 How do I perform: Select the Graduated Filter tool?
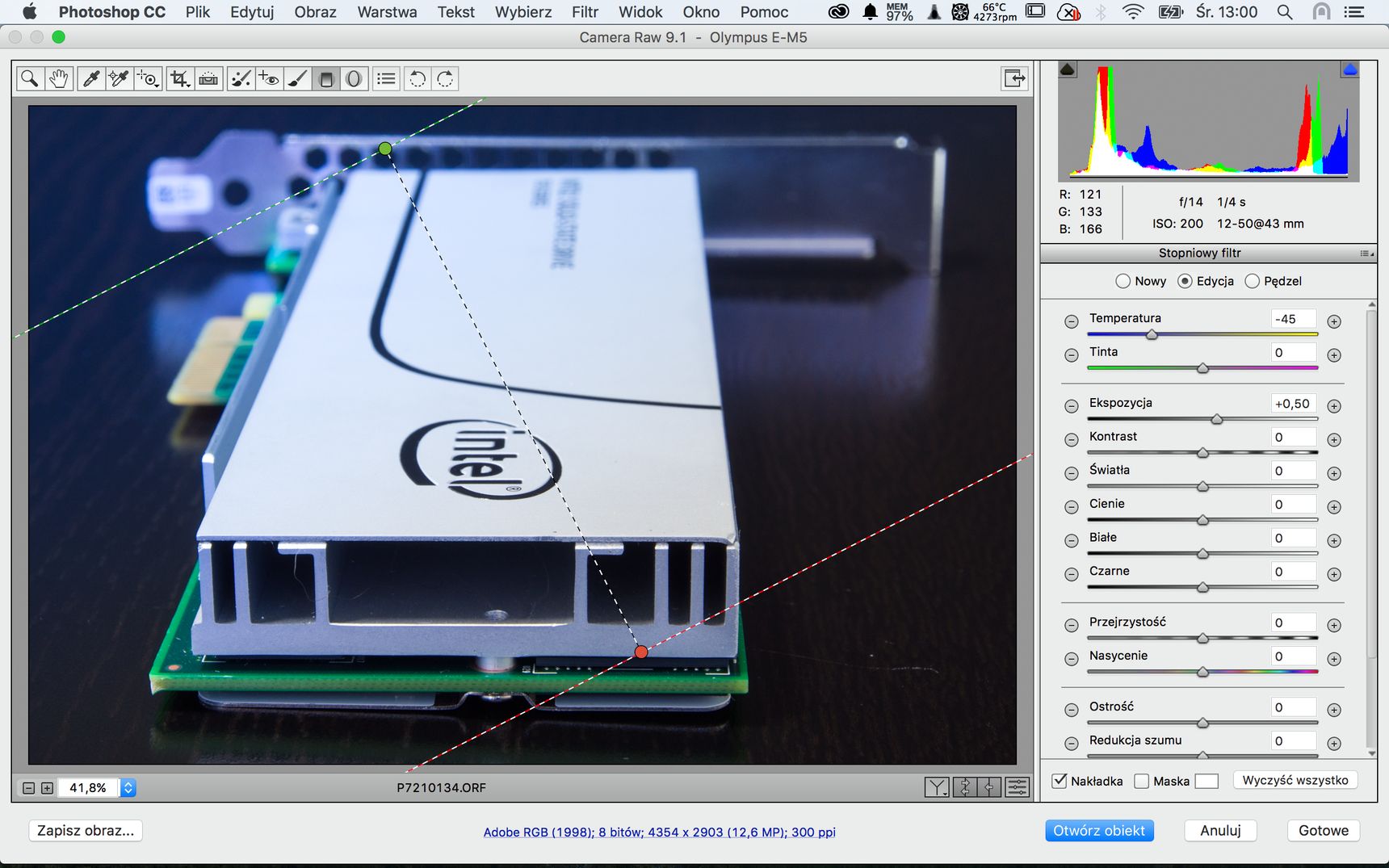point(325,78)
